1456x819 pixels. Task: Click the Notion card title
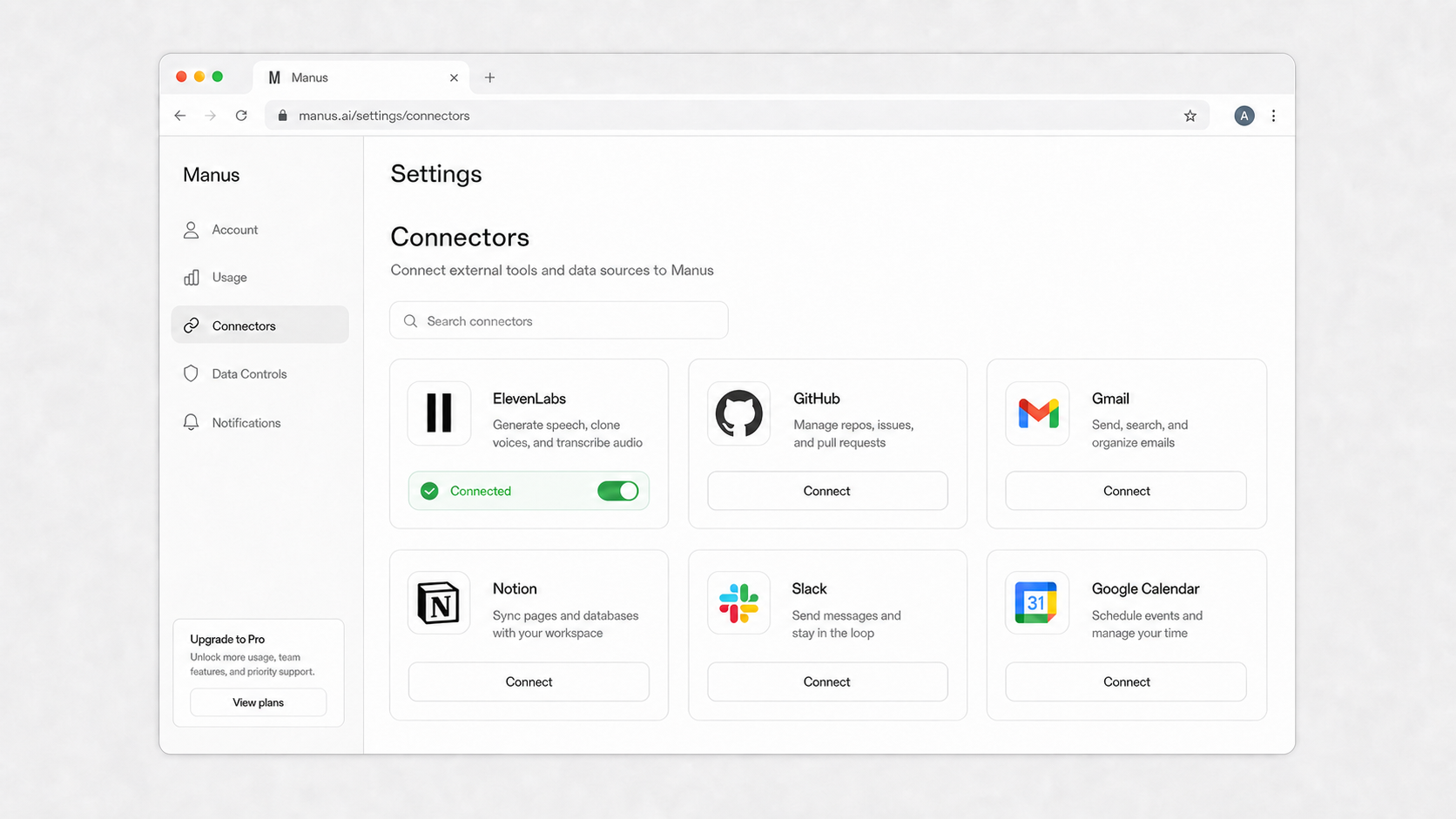515,588
